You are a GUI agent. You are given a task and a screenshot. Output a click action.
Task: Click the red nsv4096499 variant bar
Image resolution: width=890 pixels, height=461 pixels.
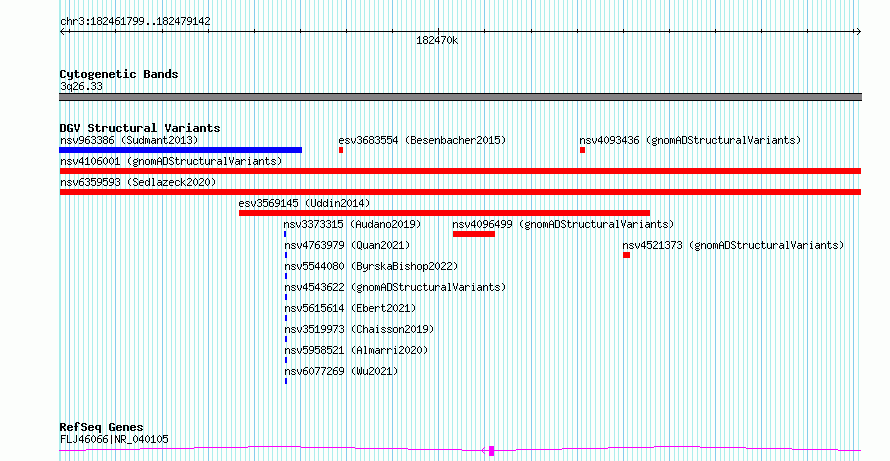pyautogui.click(x=474, y=234)
